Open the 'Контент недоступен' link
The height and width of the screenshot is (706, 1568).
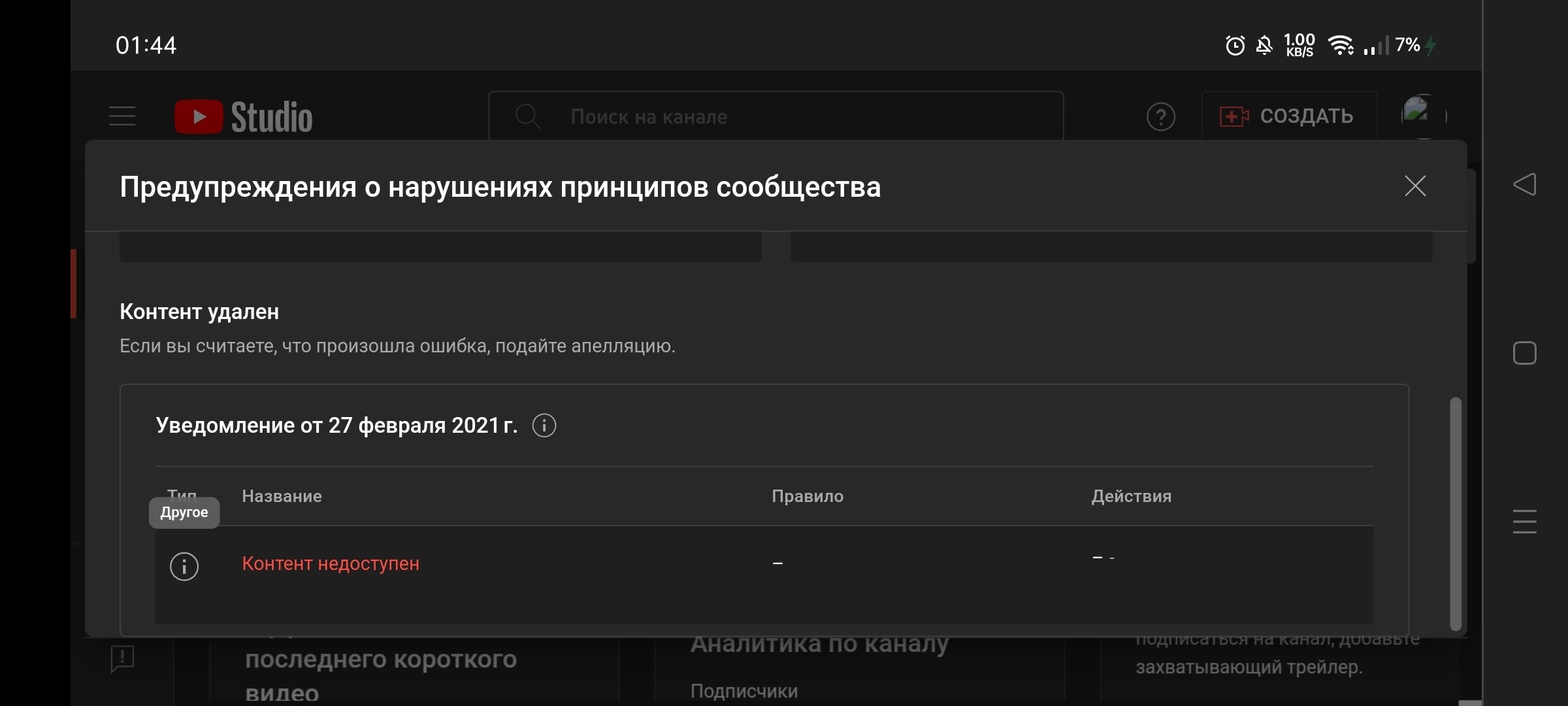(331, 563)
